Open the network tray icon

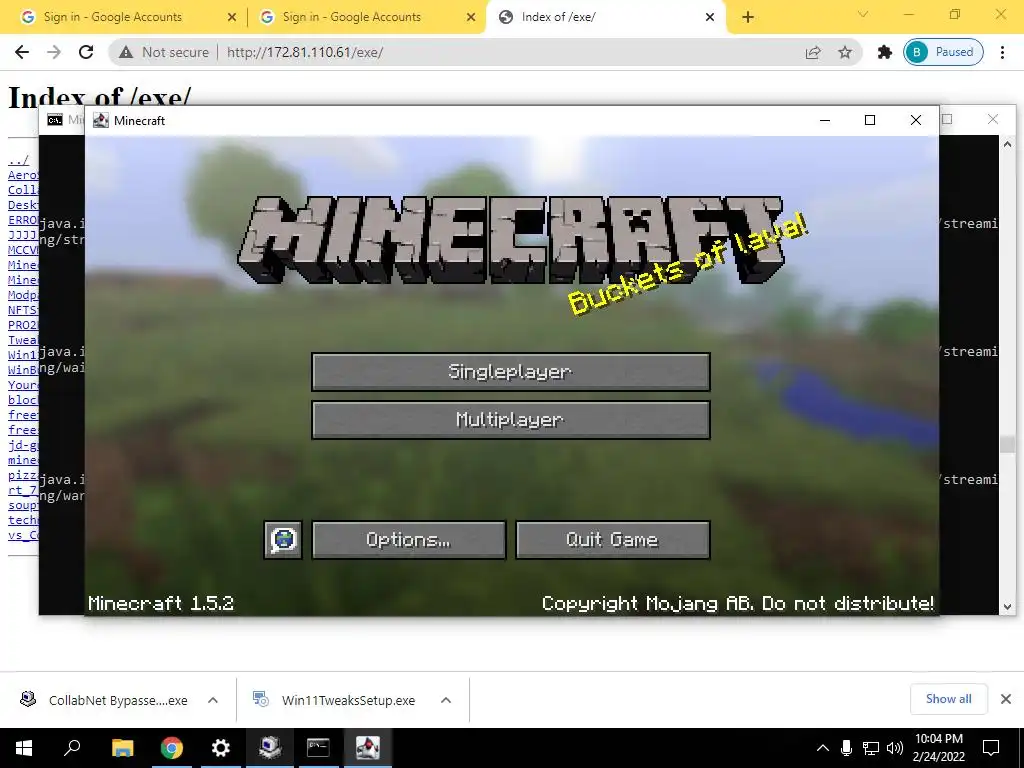(x=871, y=748)
